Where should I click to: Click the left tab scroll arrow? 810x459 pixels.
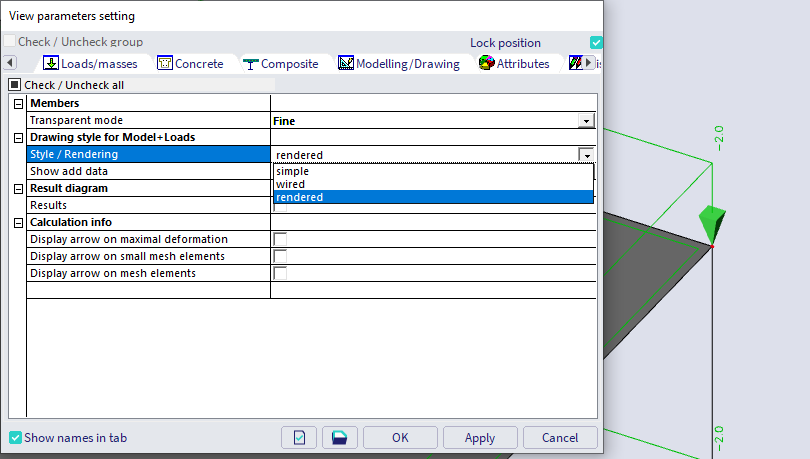(x=10, y=63)
